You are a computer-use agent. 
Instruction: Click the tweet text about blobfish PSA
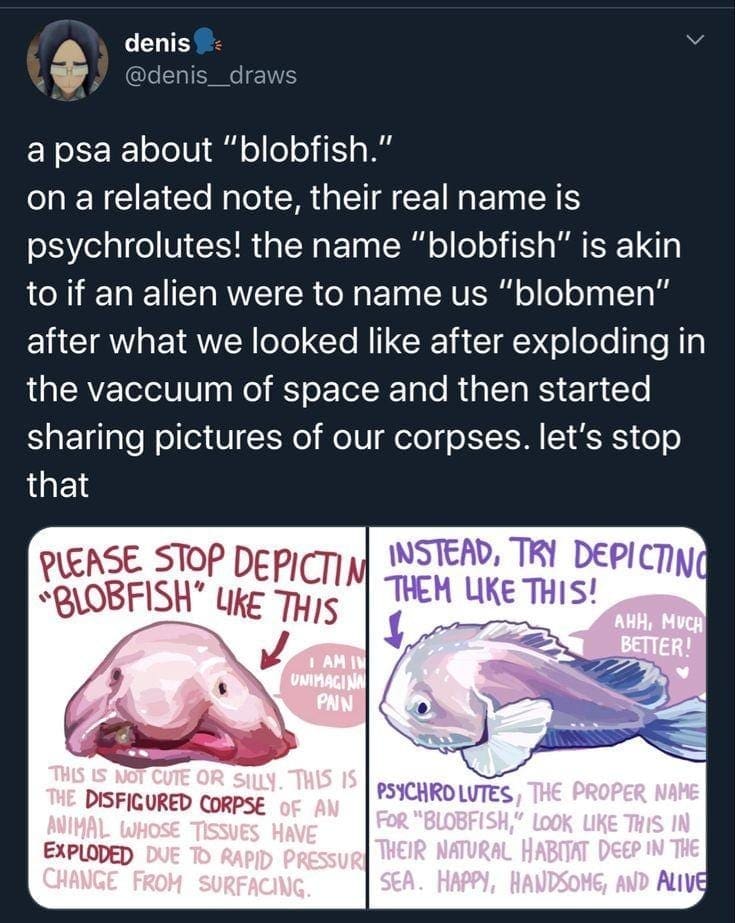(x=366, y=316)
